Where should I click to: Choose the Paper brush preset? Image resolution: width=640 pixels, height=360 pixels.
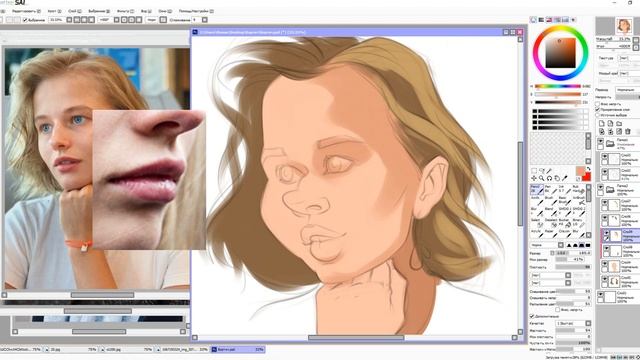coord(551,234)
